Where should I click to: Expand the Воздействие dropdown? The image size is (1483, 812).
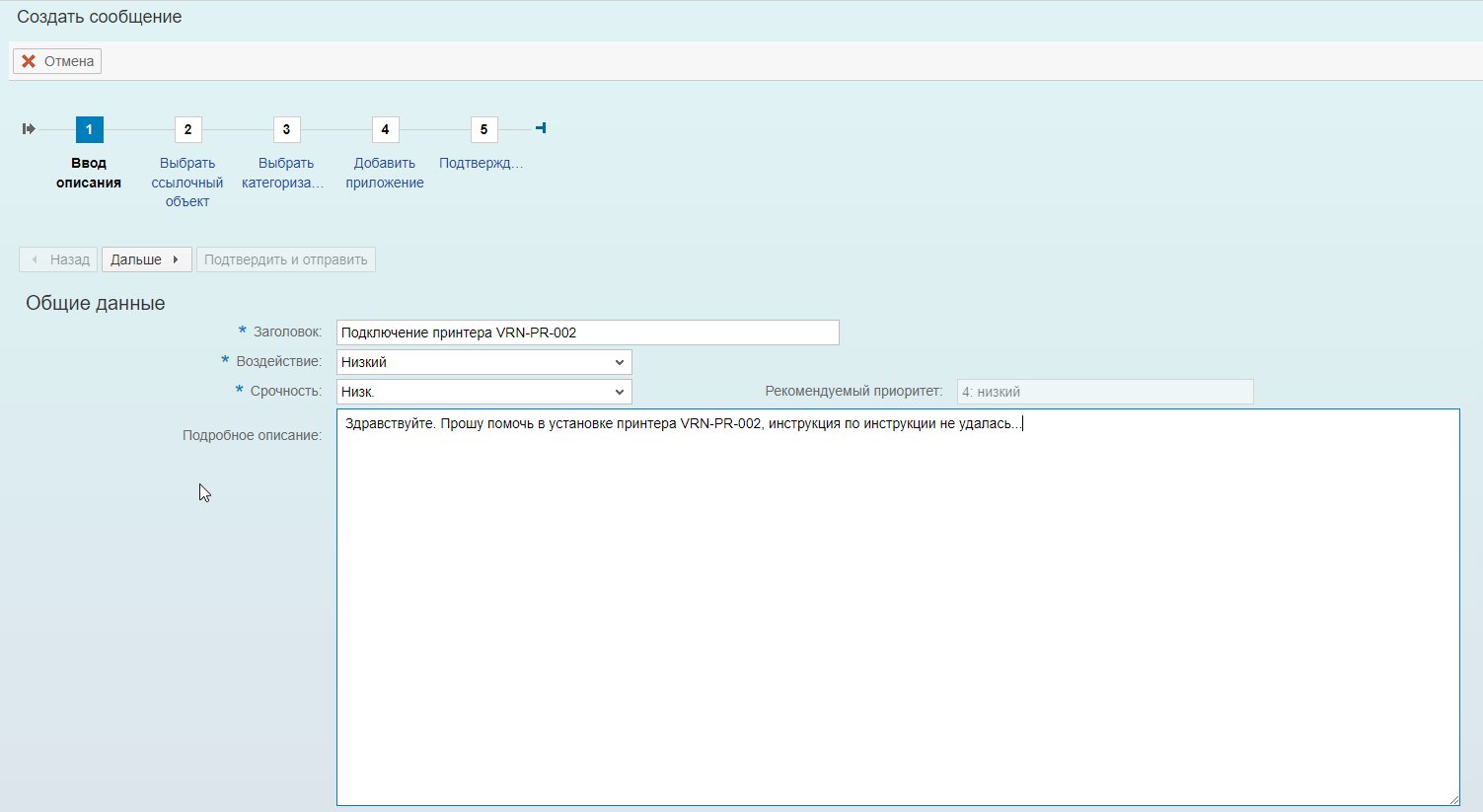pyautogui.click(x=483, y=362)
